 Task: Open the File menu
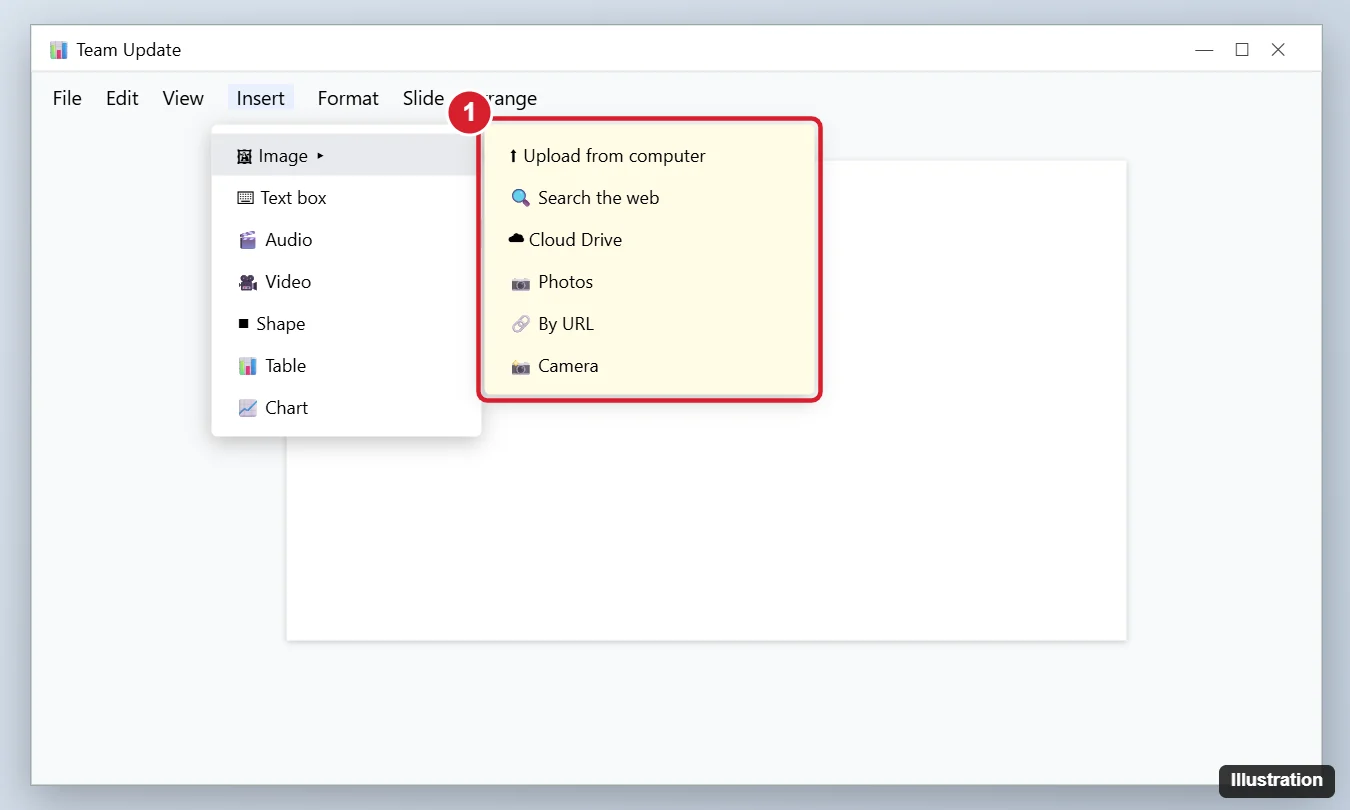67,98
